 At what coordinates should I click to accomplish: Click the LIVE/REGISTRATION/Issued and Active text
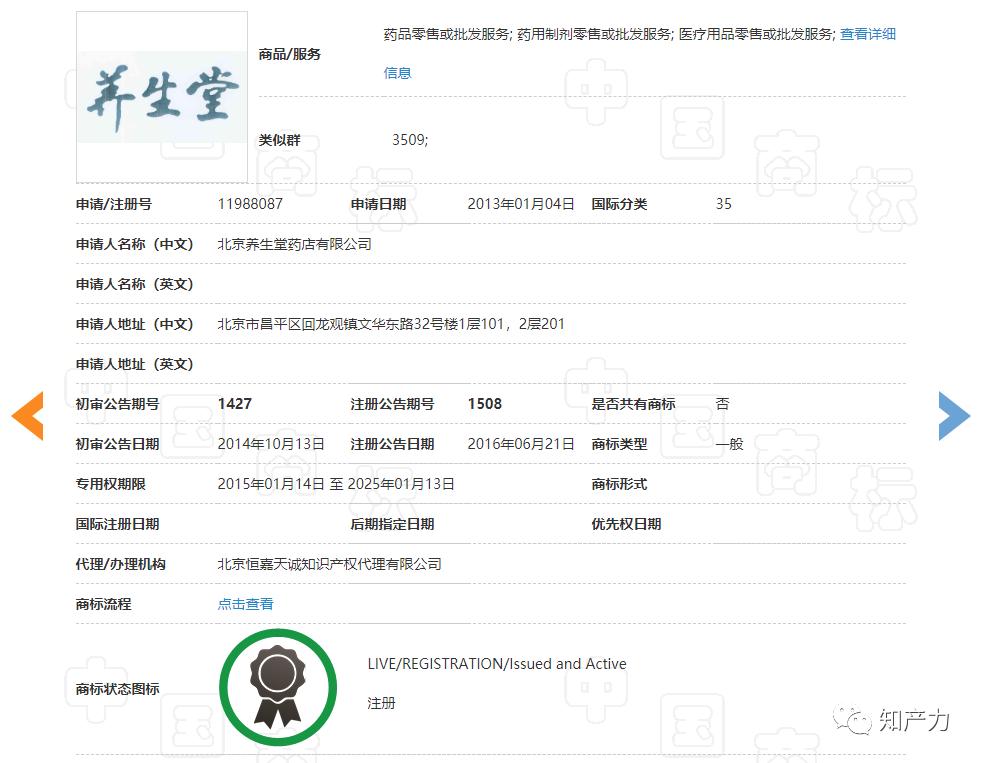498,663
